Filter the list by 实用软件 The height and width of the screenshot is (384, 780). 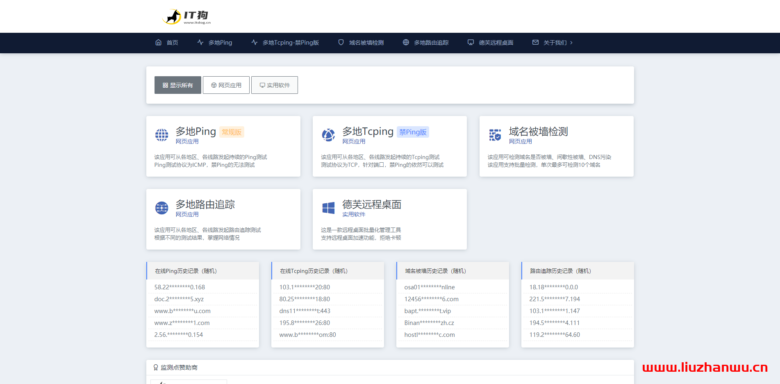(x=275, y=85)
